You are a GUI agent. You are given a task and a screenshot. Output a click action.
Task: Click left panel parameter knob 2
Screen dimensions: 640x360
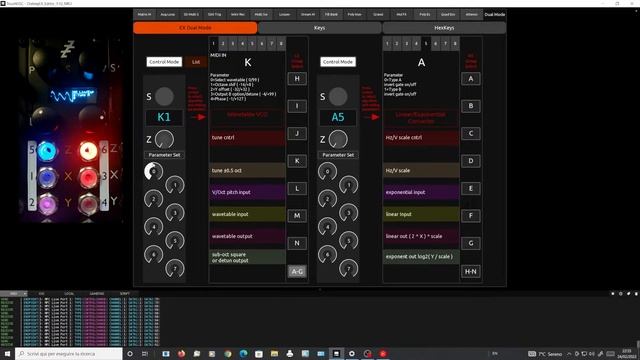point(153,199)
